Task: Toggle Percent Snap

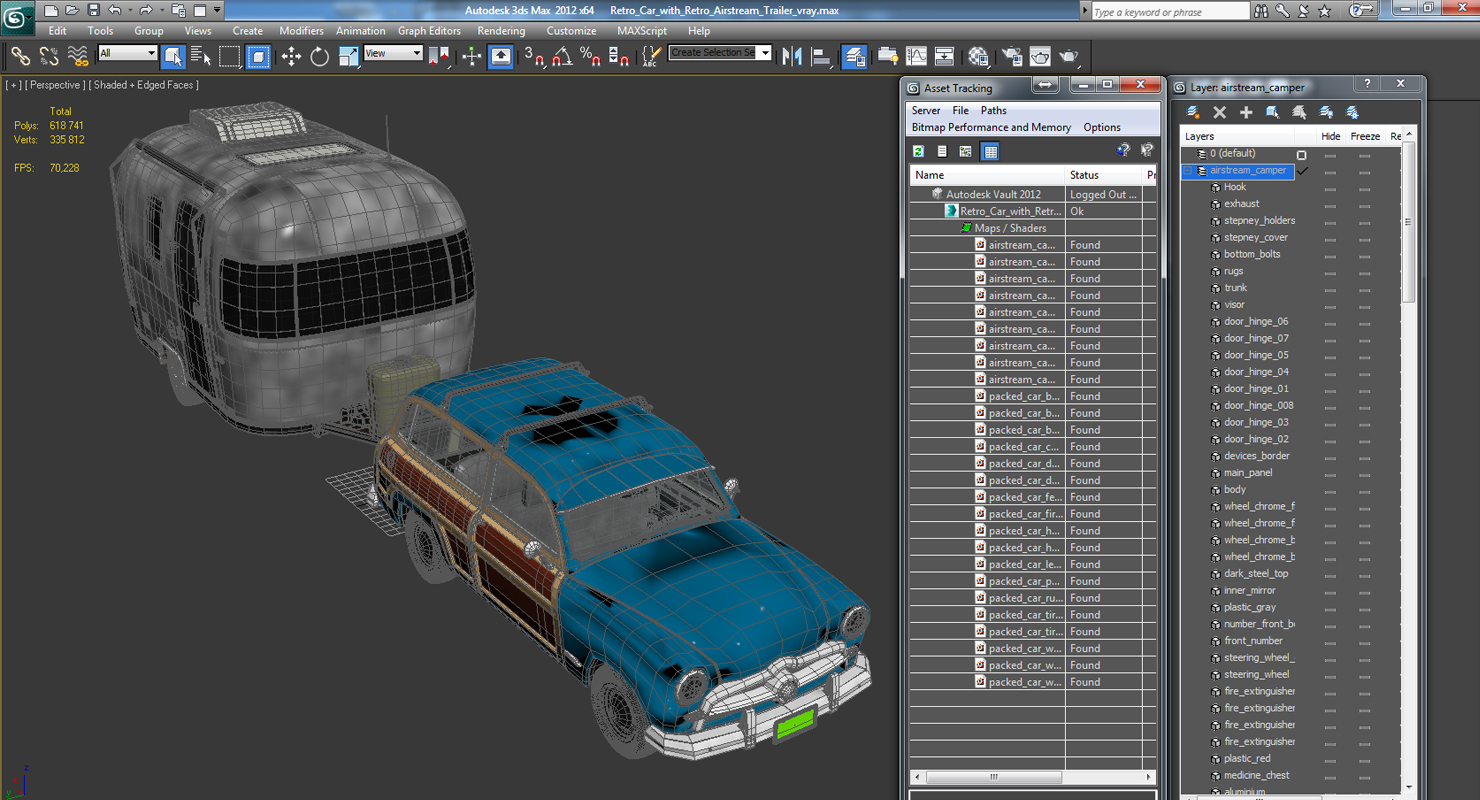Action: (x=591, y=57)
